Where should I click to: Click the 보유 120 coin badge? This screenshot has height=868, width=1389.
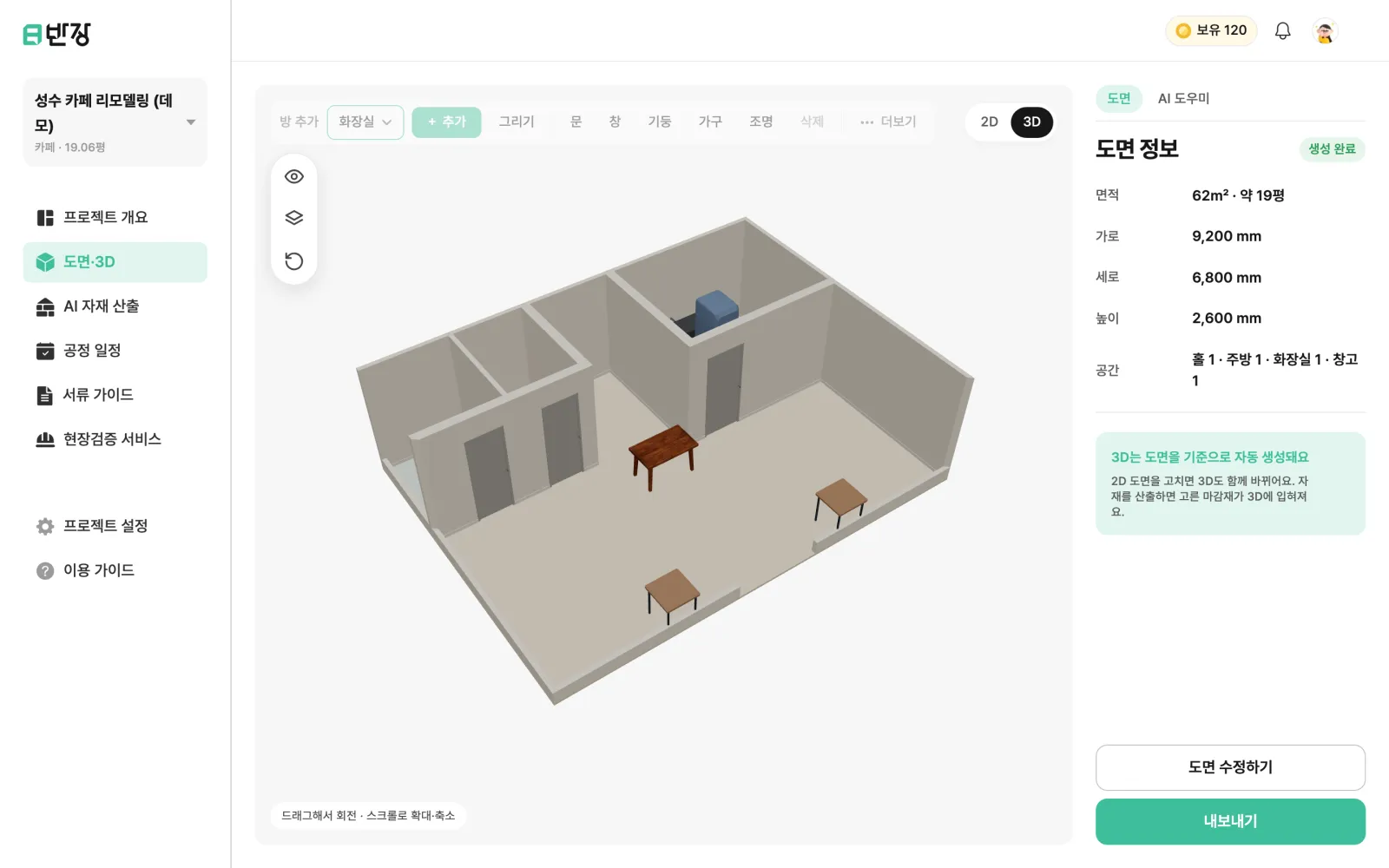click(x=1211, y=30)
